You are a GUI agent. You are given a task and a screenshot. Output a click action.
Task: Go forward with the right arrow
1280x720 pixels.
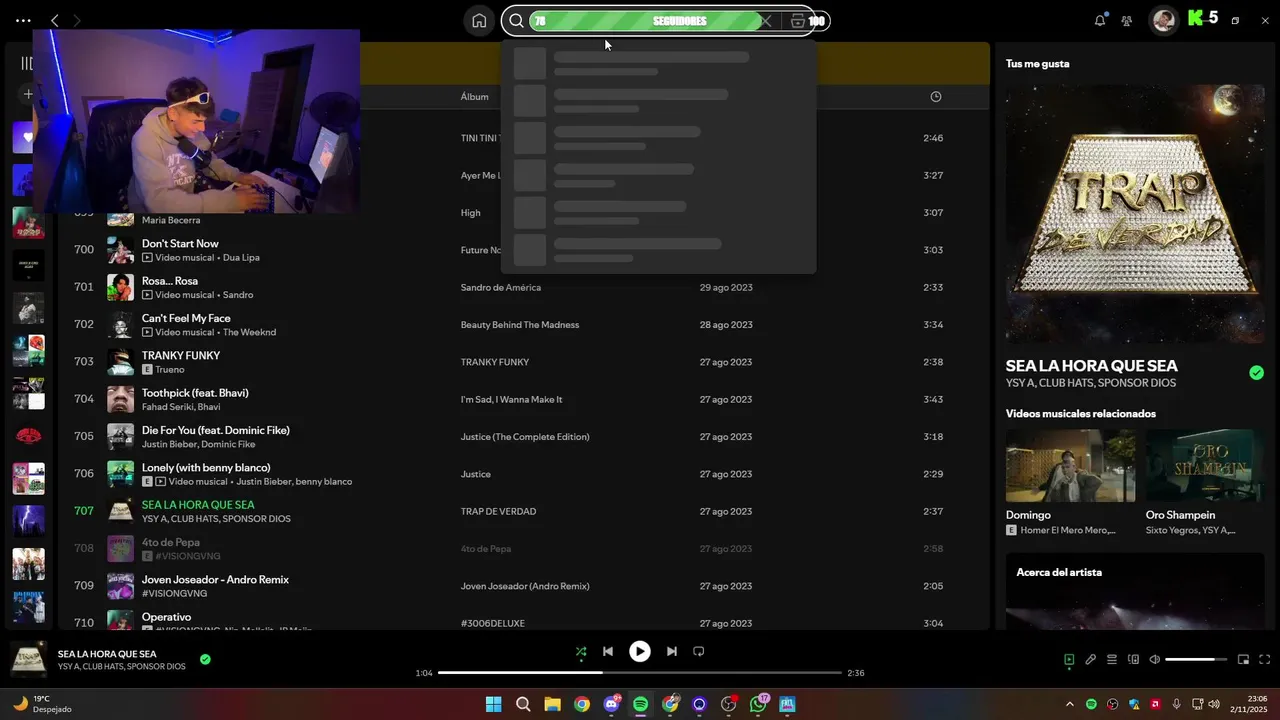point(77,20)
